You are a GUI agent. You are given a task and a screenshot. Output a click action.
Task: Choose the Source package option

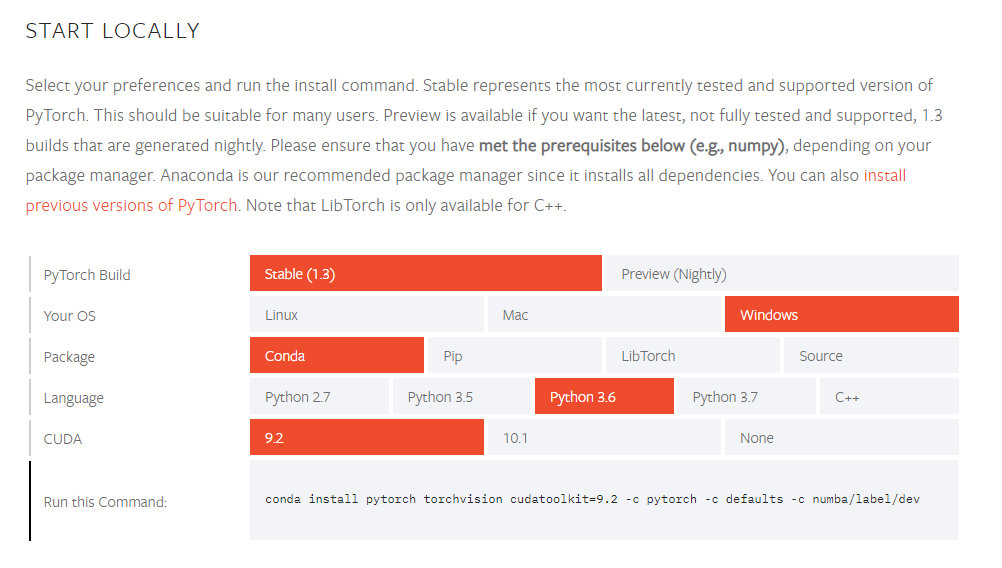tap(871, 355)
